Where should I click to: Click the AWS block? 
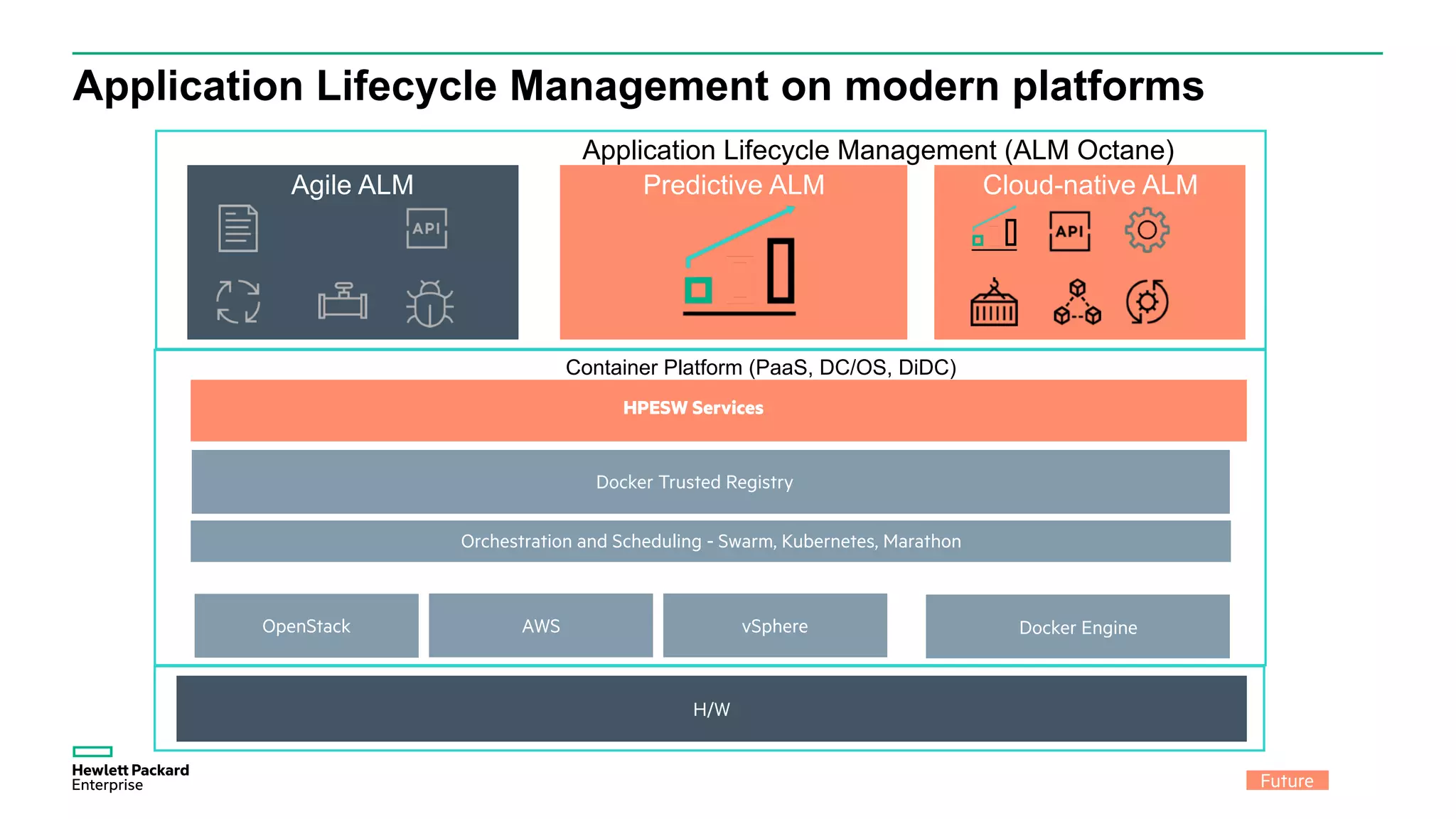[540, 626]
